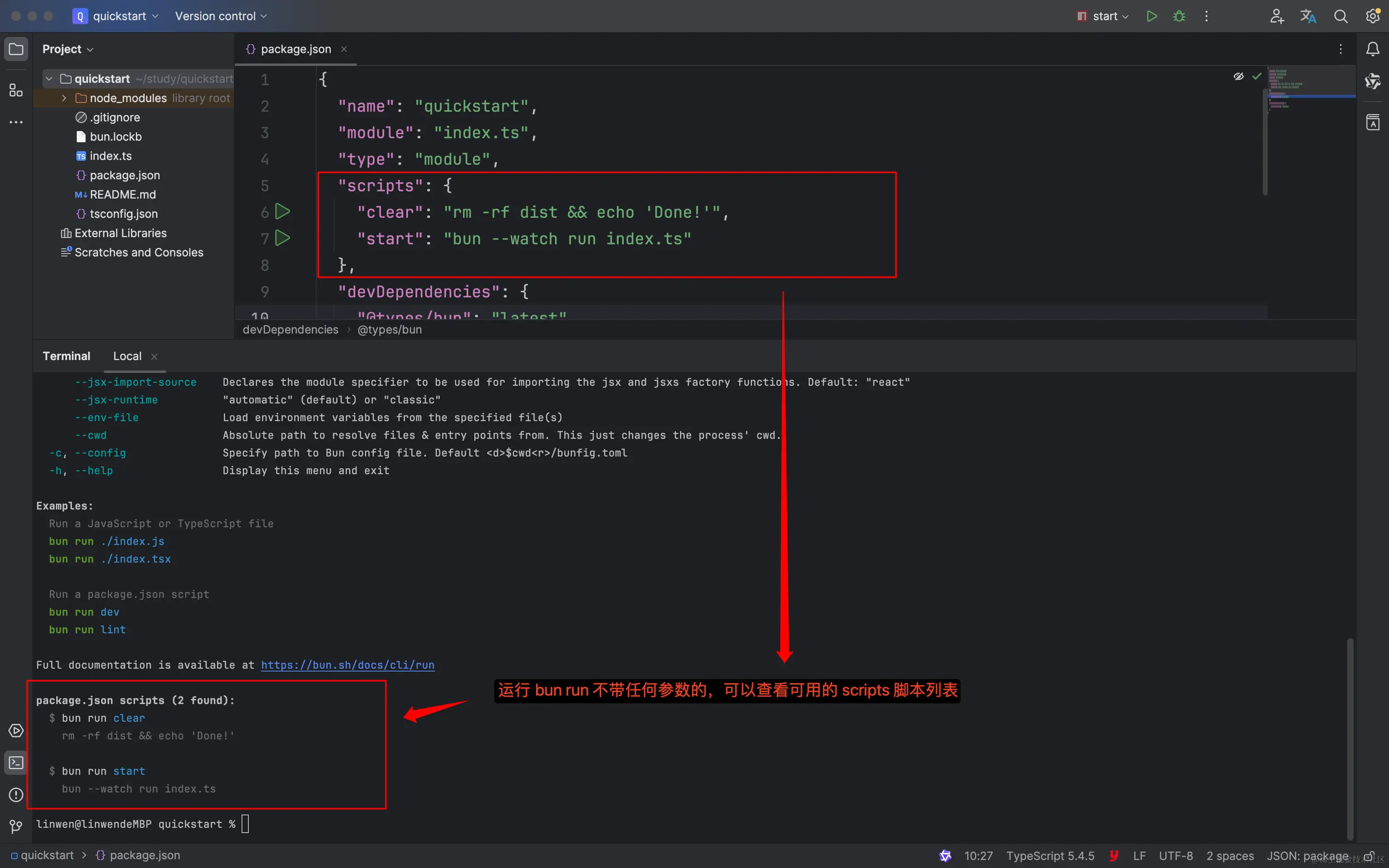
Task: Open the translation panel icon in right sidebar
Action: pyautogui.click(x=1373, y=122)
